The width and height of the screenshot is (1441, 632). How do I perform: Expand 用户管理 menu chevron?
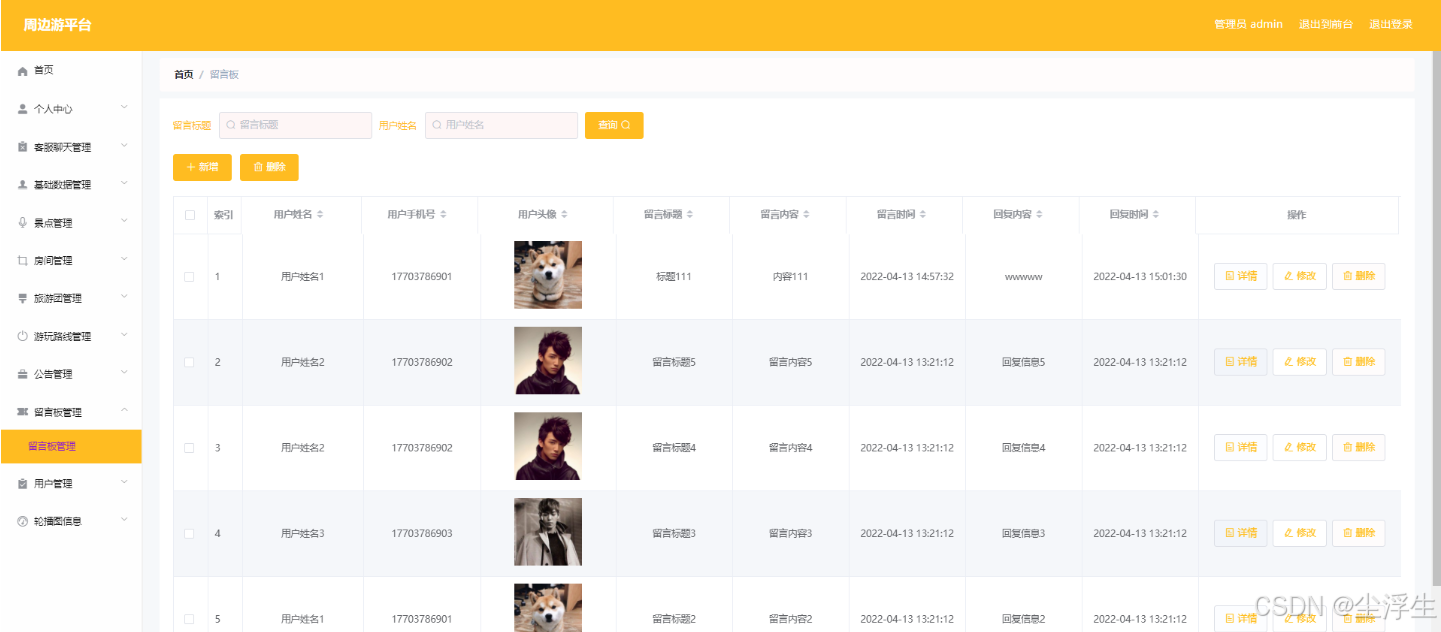tap(124, 482)
